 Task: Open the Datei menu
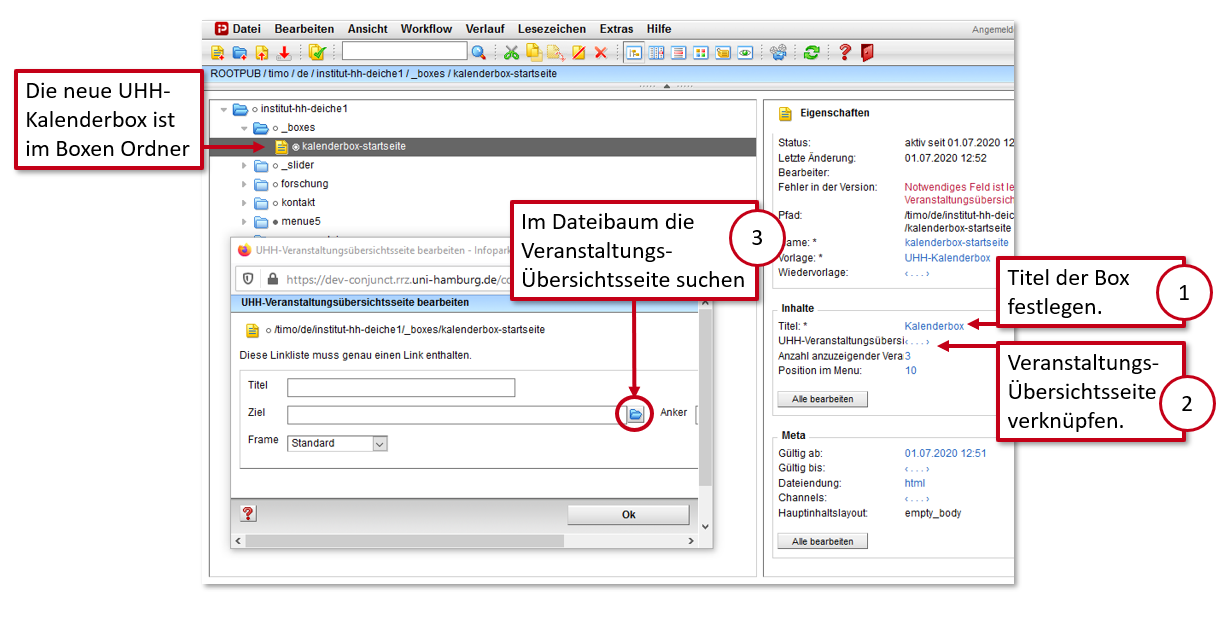click(247, 29)
